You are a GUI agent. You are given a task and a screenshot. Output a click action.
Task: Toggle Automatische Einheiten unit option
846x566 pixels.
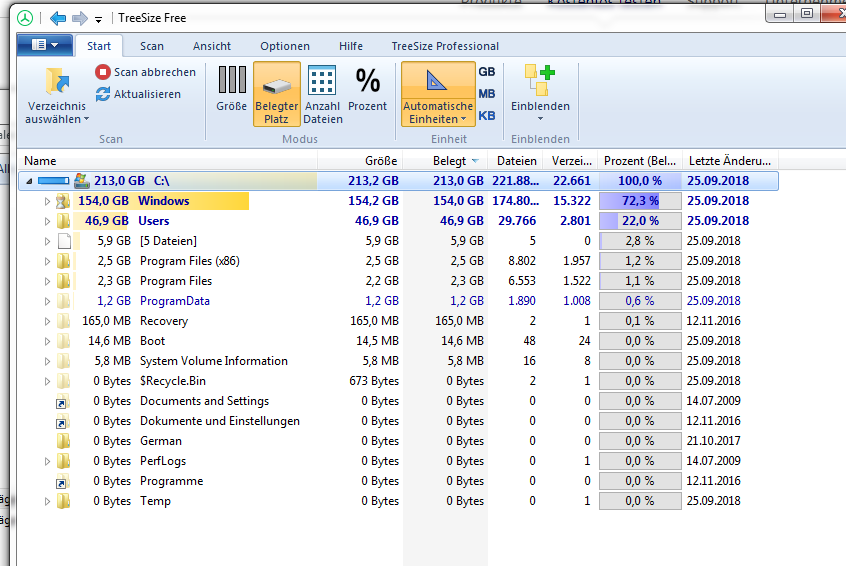point(438,94)
